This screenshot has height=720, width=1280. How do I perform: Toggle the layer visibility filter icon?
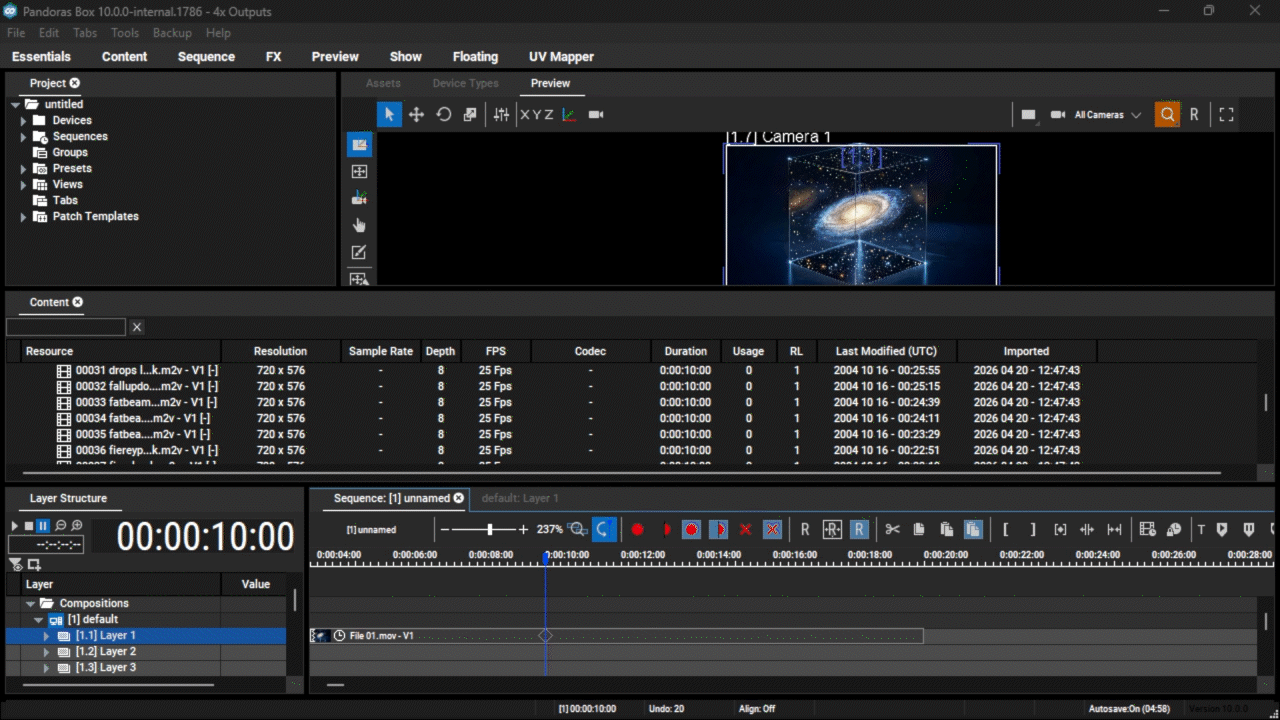pos(15,565)
